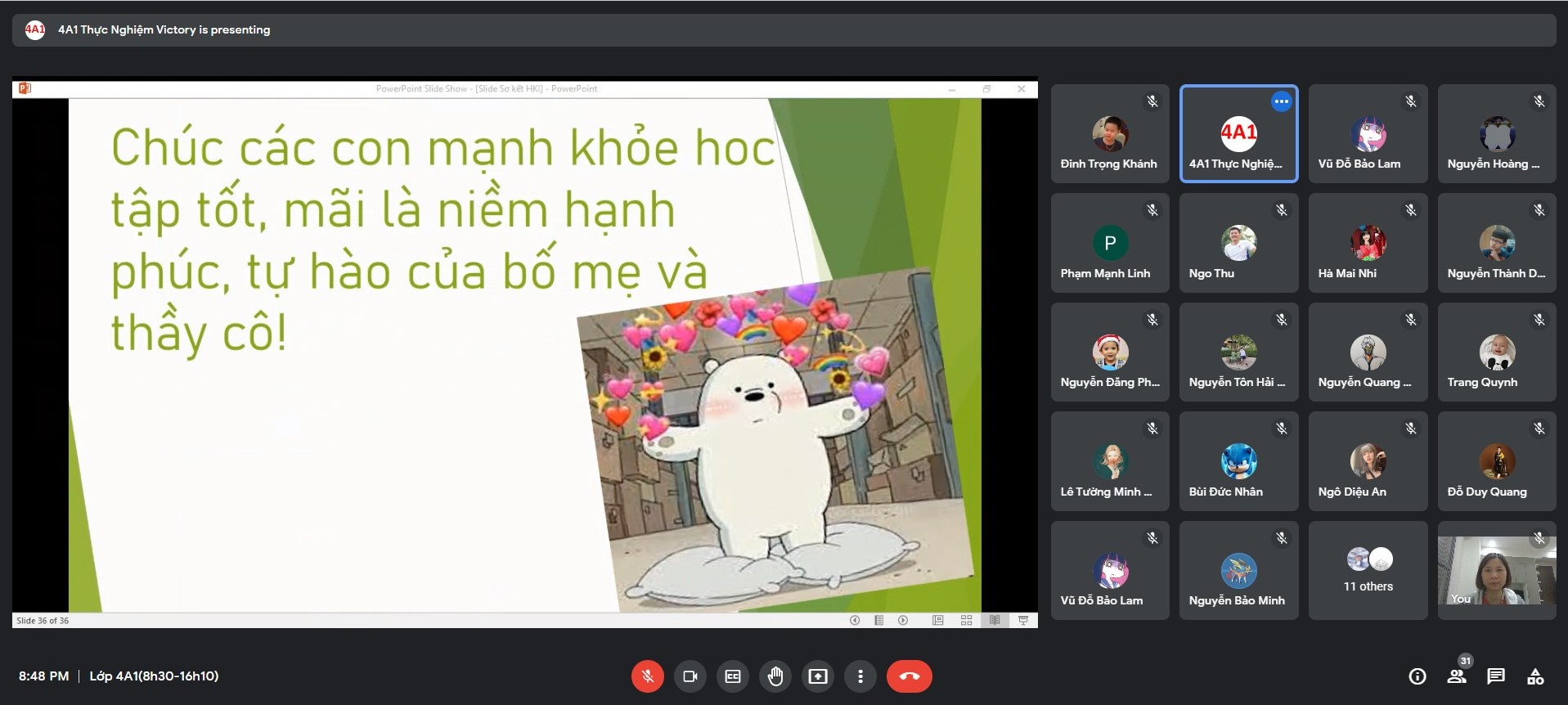Unmute the microphone in the call bar
The width and height of the screenshot is (1568, 705).
[647, 676]
